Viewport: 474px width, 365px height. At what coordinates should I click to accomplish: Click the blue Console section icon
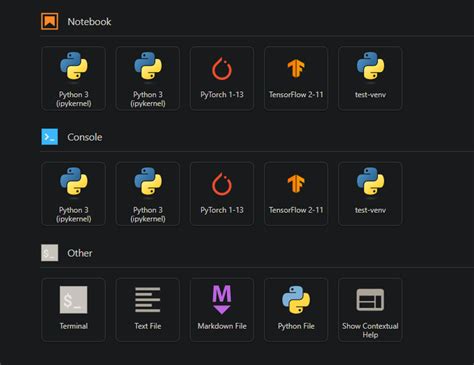click(50, 137)
